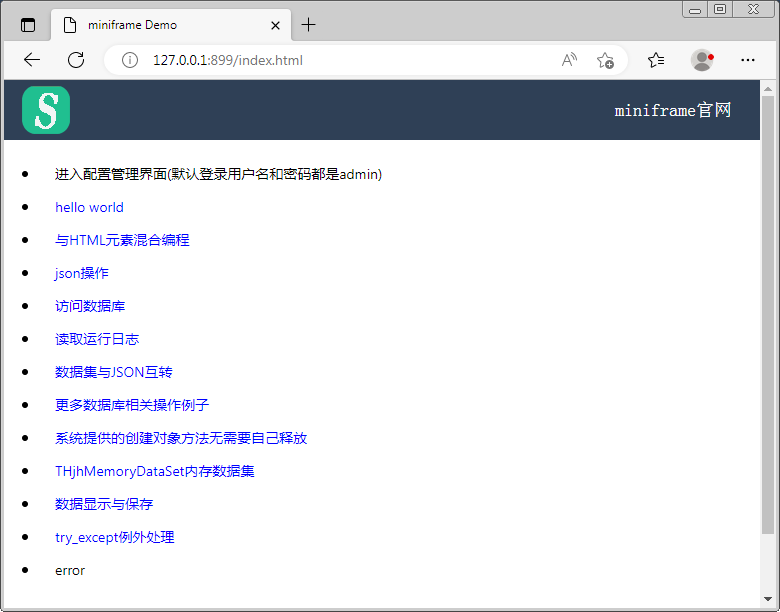Open the try_except例外处理 link
Image resolution: width=780 pixels, height=612 pixels.
115,537
